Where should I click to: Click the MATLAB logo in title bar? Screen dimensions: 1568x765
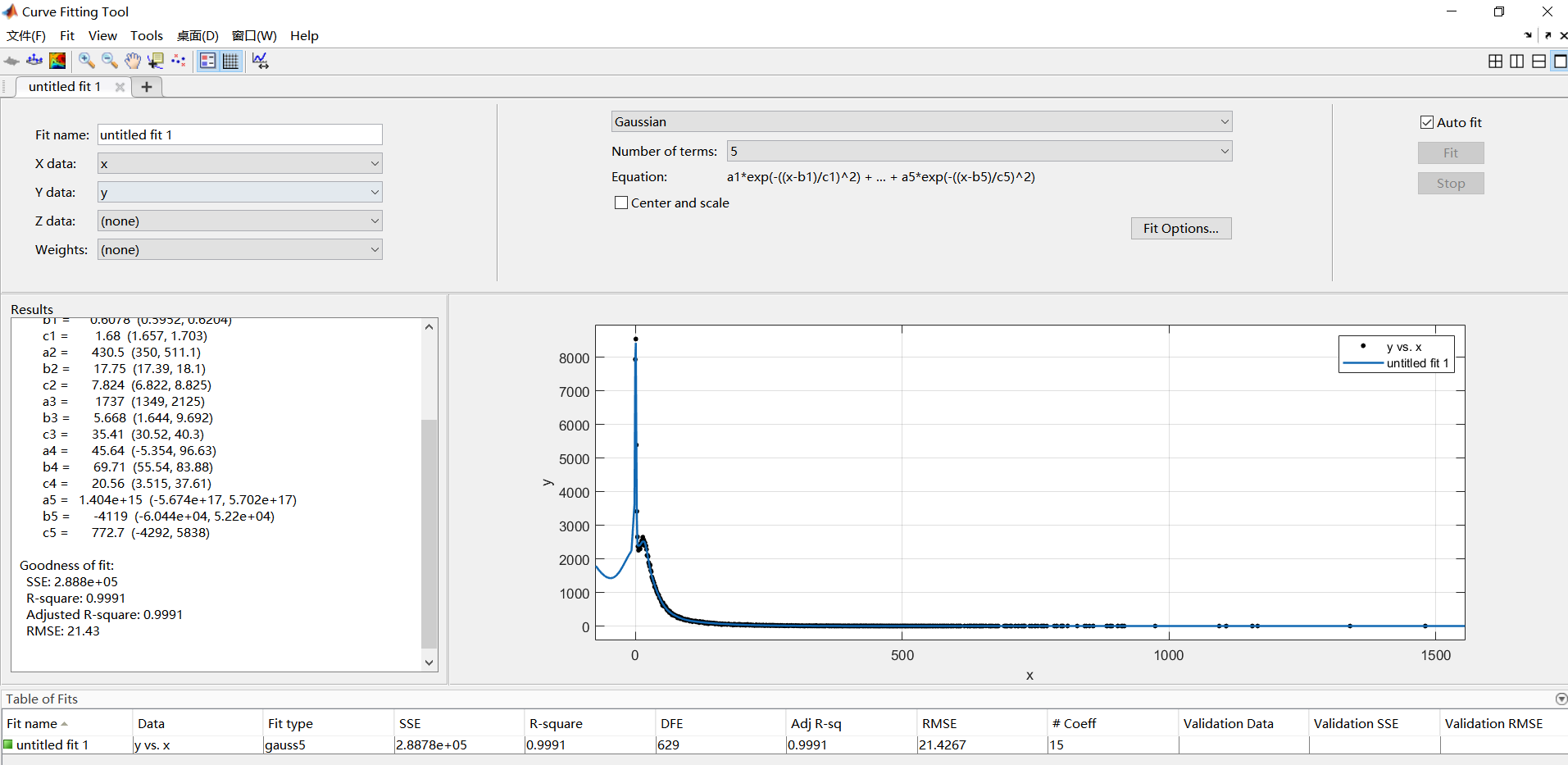[10, 11]
